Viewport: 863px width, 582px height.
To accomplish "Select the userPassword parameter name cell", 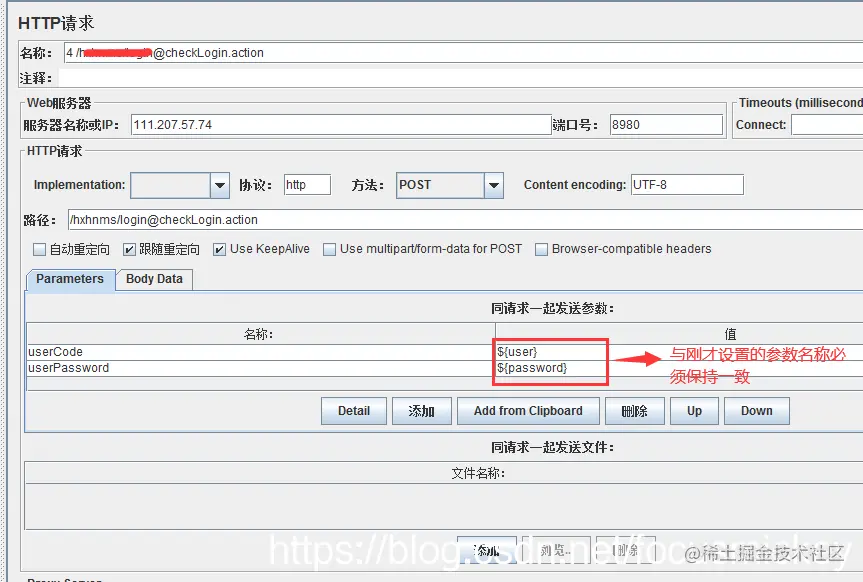I will (x=261, y=368).
